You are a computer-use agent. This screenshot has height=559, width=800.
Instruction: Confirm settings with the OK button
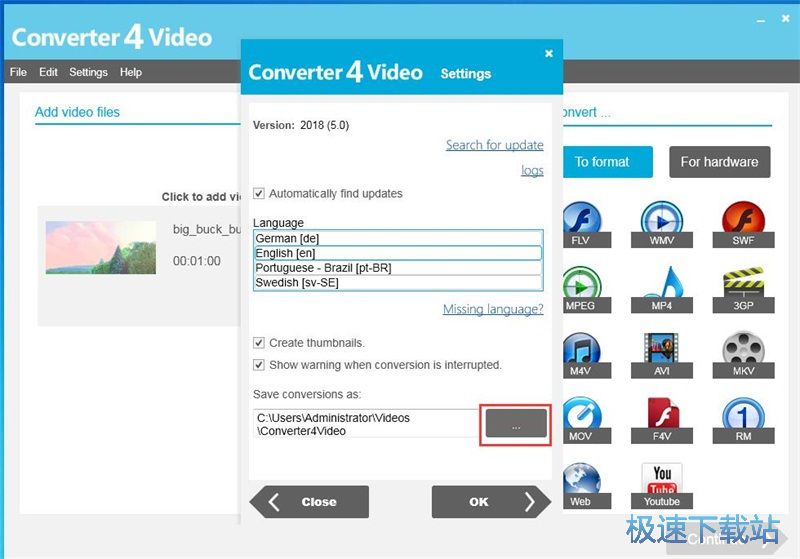point(491,502)
